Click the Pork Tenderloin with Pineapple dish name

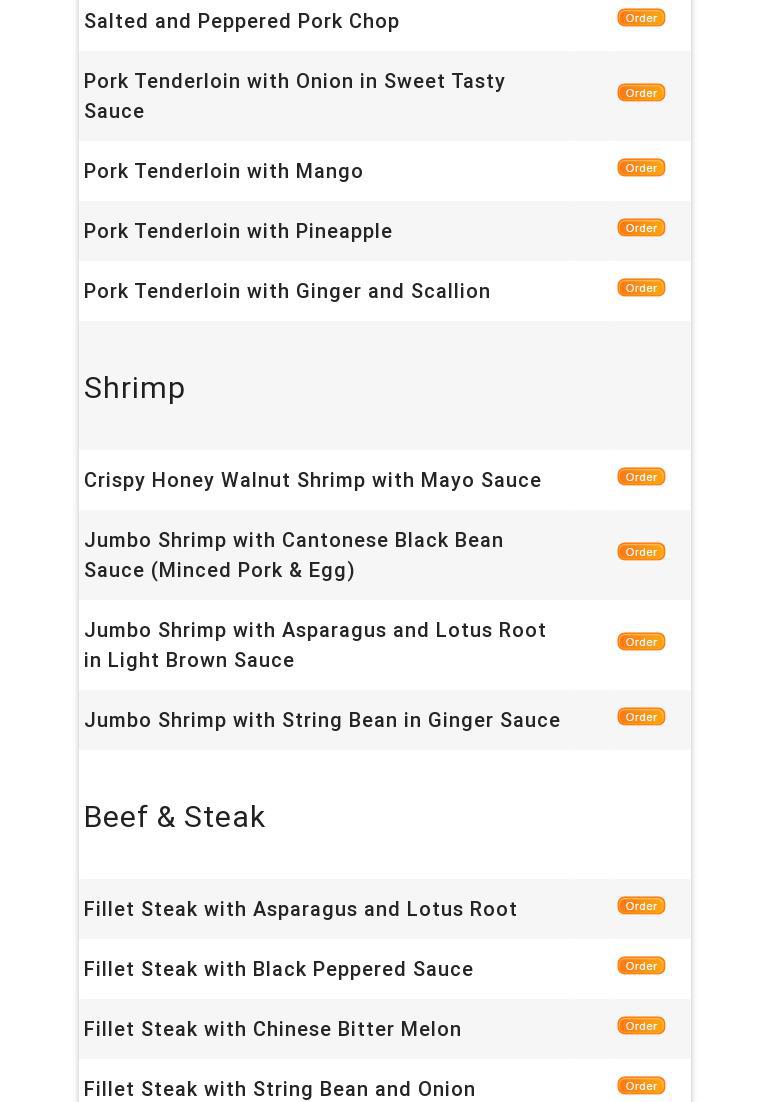(238, 231)
